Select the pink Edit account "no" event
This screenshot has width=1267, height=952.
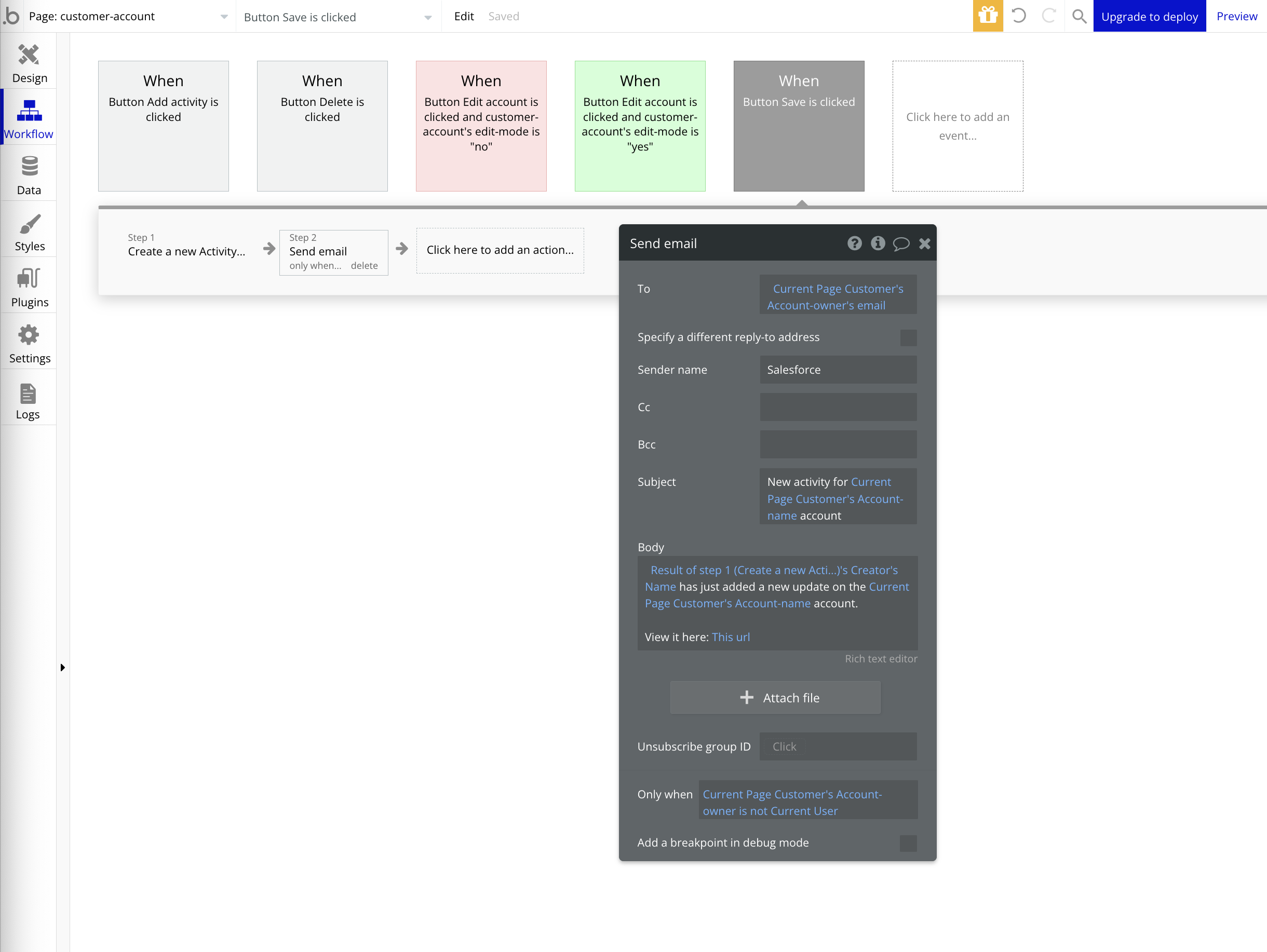(x=480, y=126)
